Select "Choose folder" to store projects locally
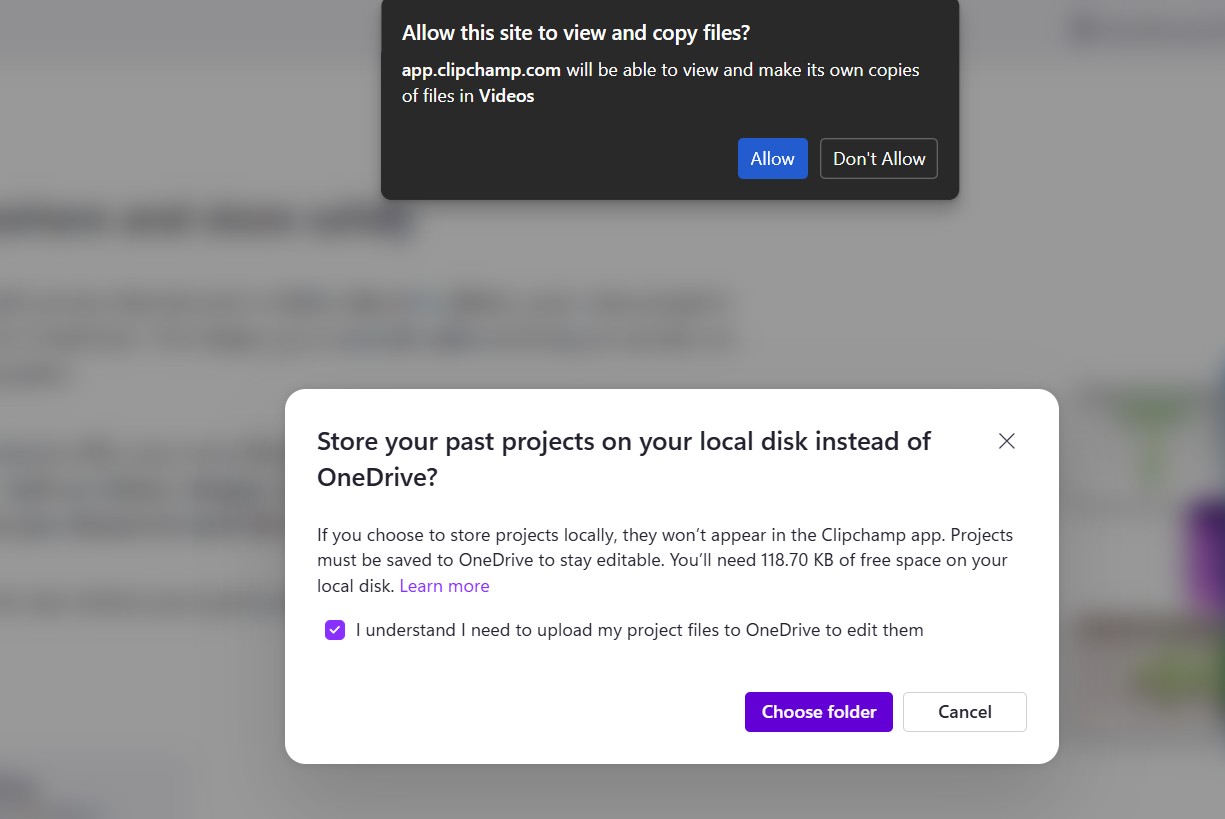Screen dimensions: 1225x819 pos(818,711)
